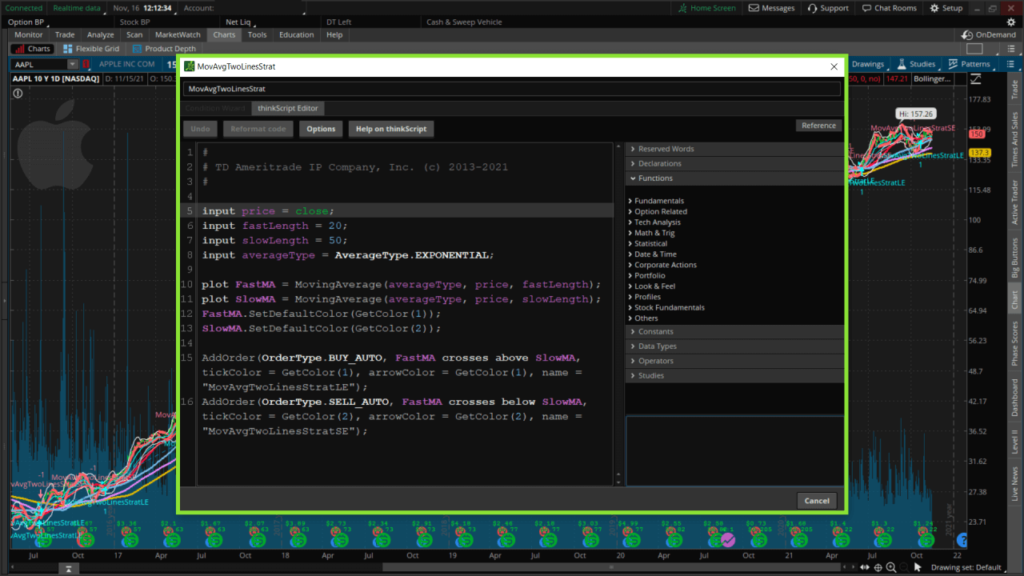Switch to Product Depth view
This screenshot has height=576, width=1024.
164,48
